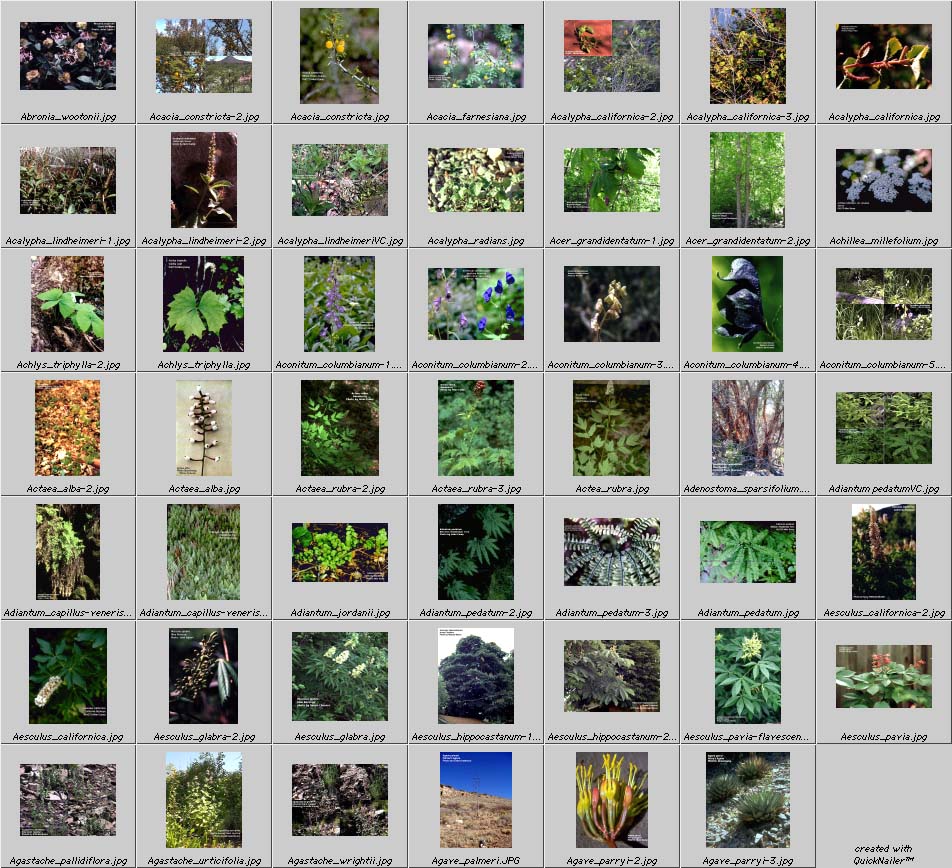Open the Agastache_urticifolia.jpg thumbnail

(204, 800)
